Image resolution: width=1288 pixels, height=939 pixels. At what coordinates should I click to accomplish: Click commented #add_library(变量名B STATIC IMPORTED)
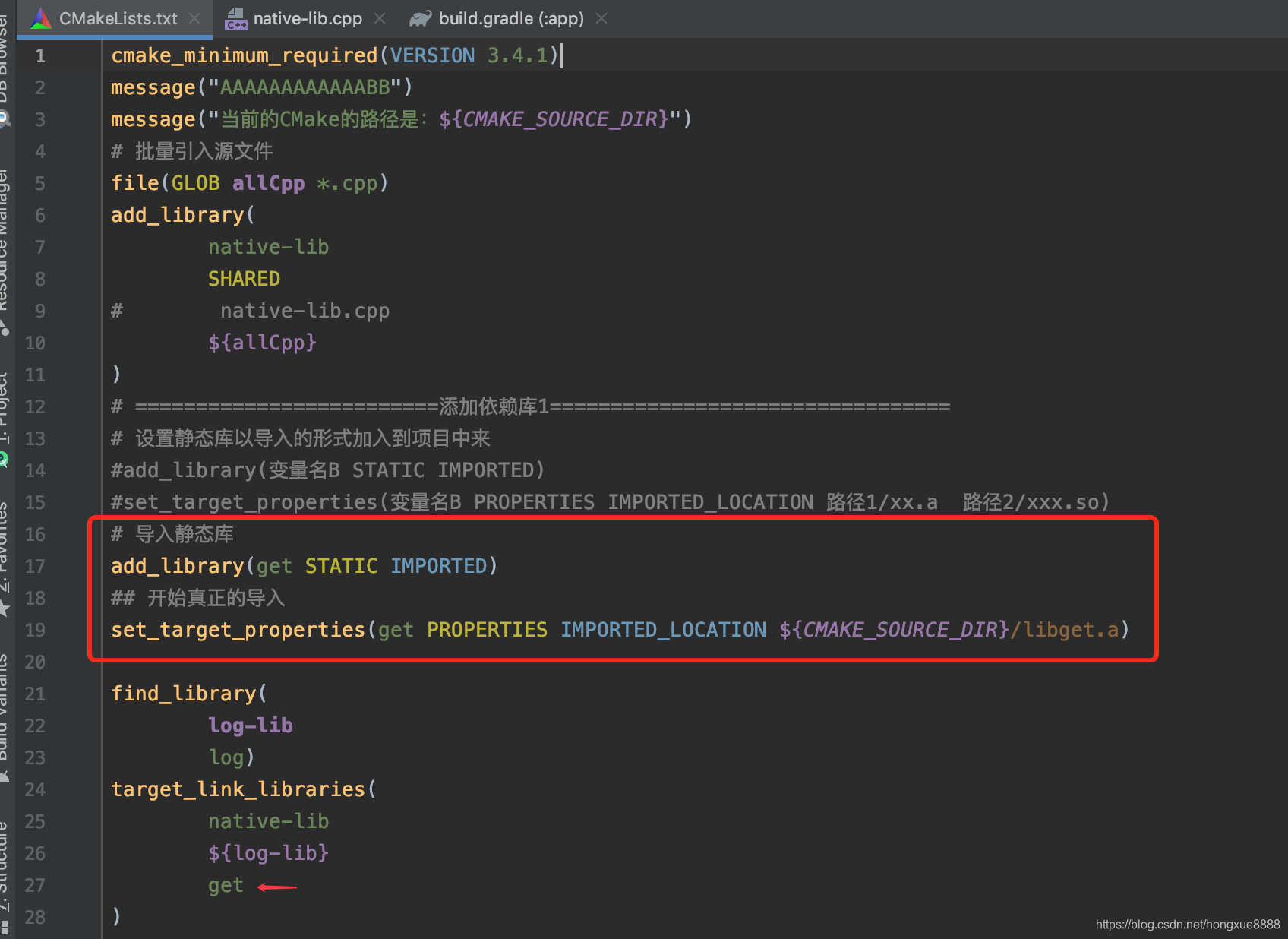[x=328, y=470]
